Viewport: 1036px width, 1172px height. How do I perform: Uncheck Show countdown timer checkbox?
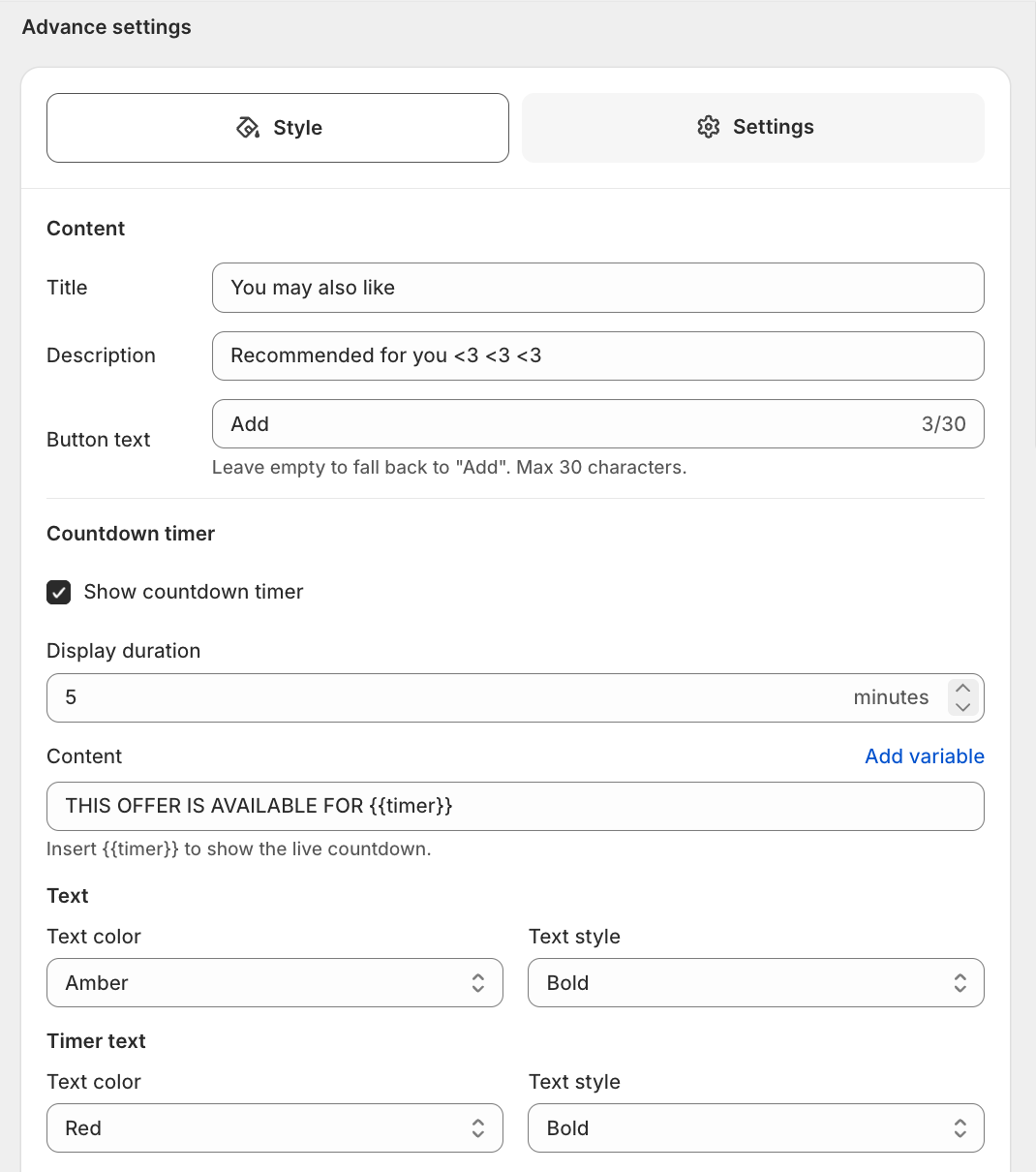tap(59, 592)
